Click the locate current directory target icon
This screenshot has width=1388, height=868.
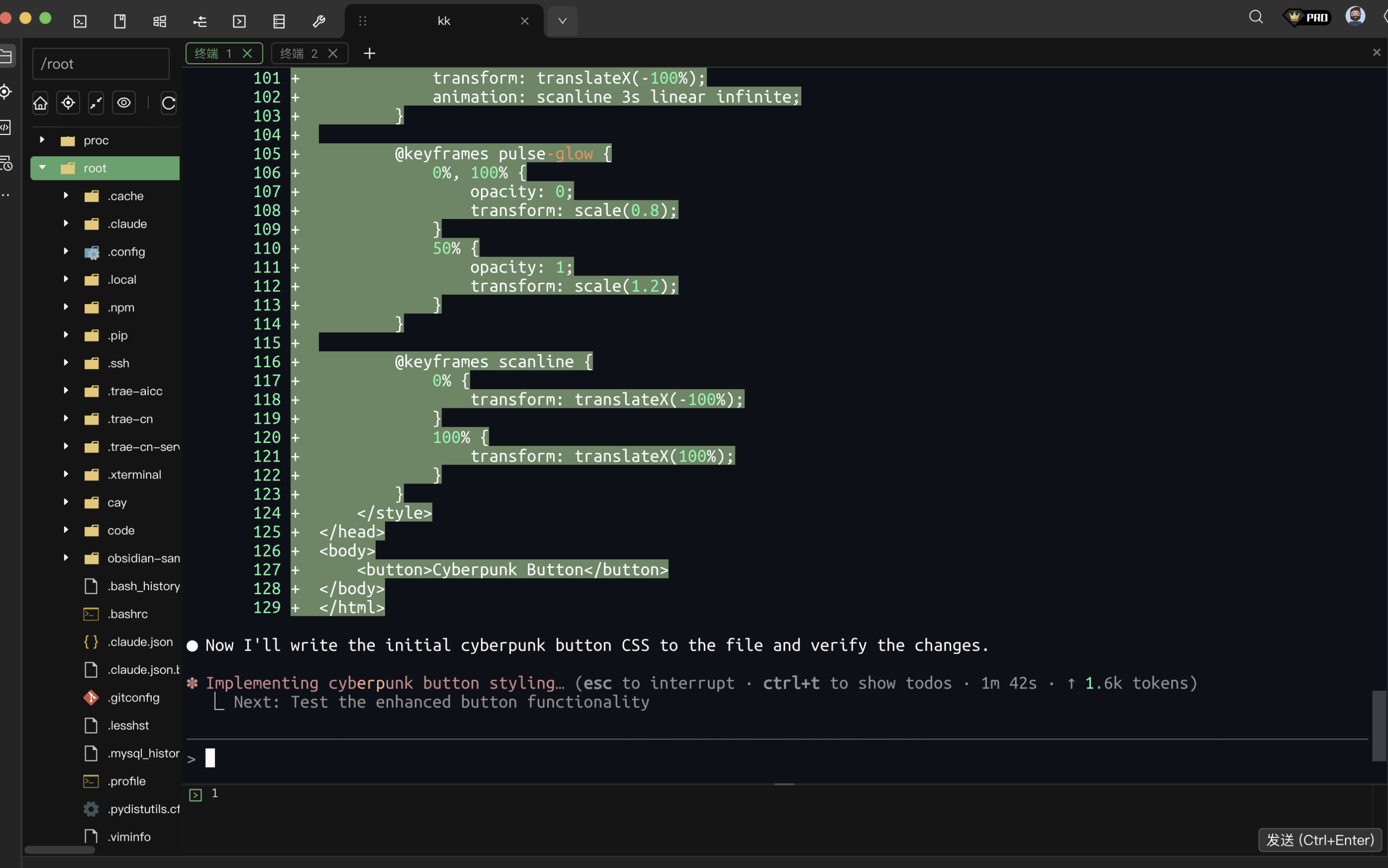coord(68,103)
